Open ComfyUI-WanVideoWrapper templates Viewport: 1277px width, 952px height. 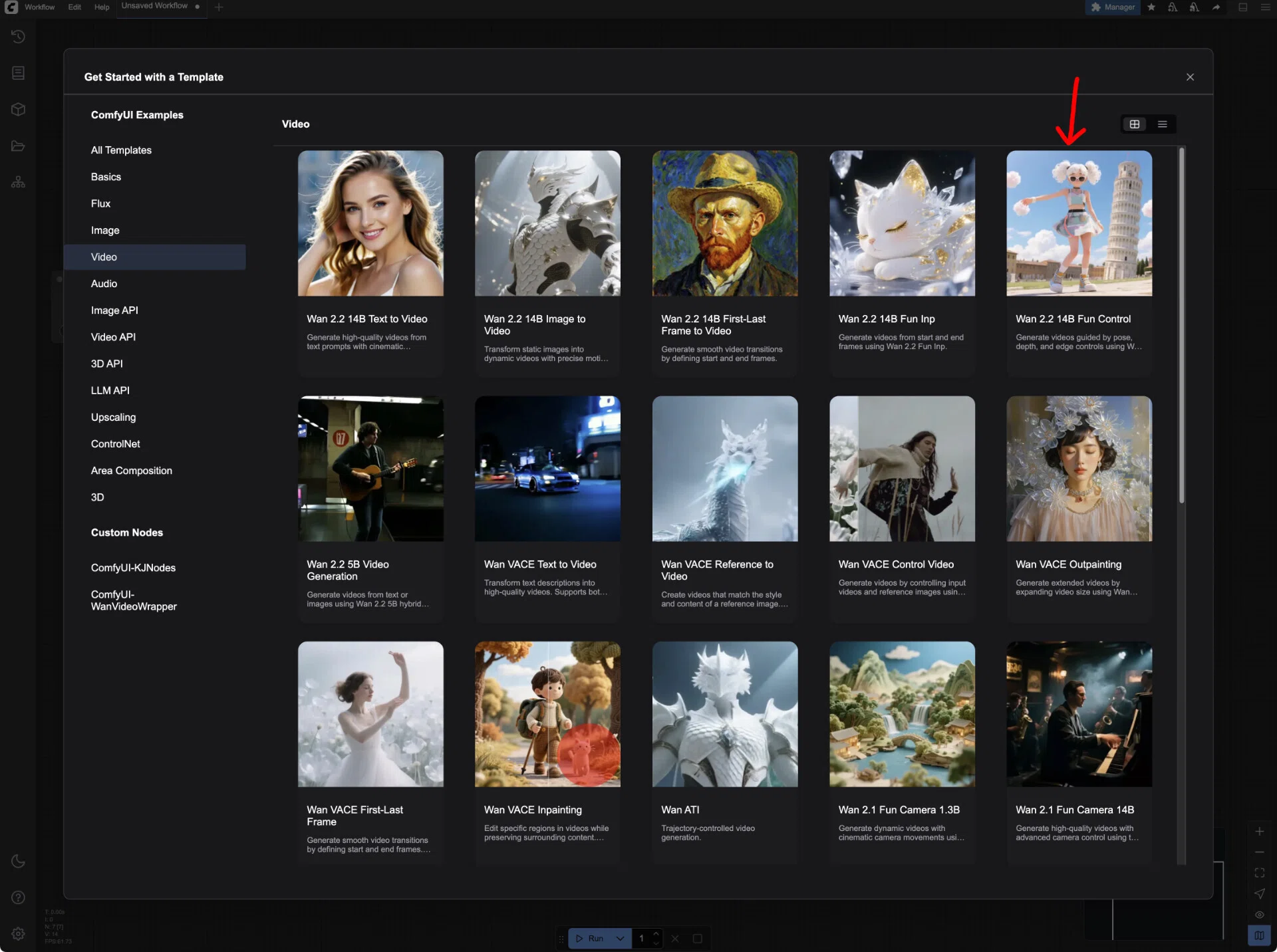[x=134, y=600]
